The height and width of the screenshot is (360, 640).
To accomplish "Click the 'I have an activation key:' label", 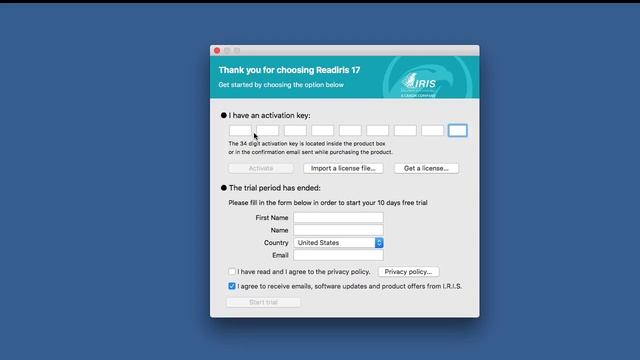I will click(x=269, y=116).
